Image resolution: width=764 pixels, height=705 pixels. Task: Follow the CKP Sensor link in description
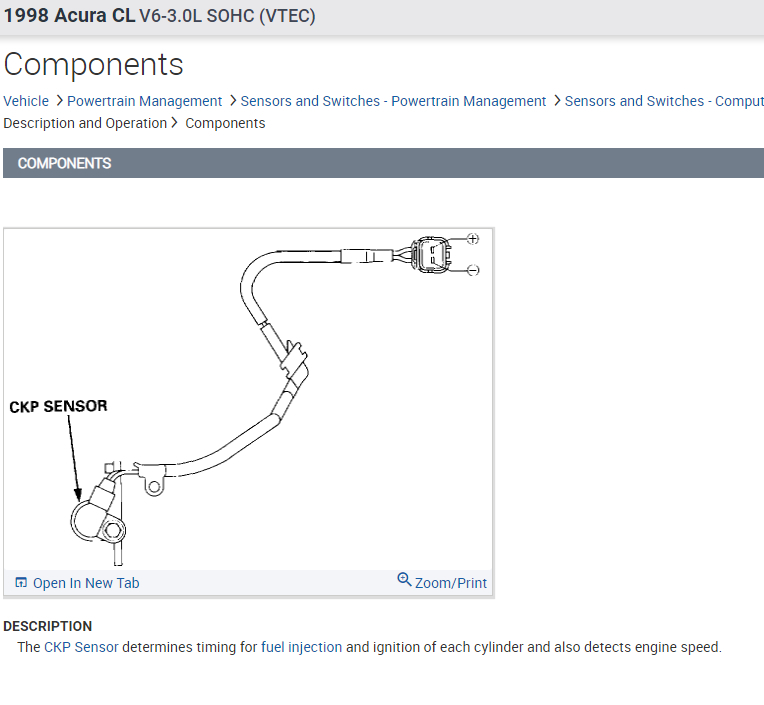(x=81, y=647)
